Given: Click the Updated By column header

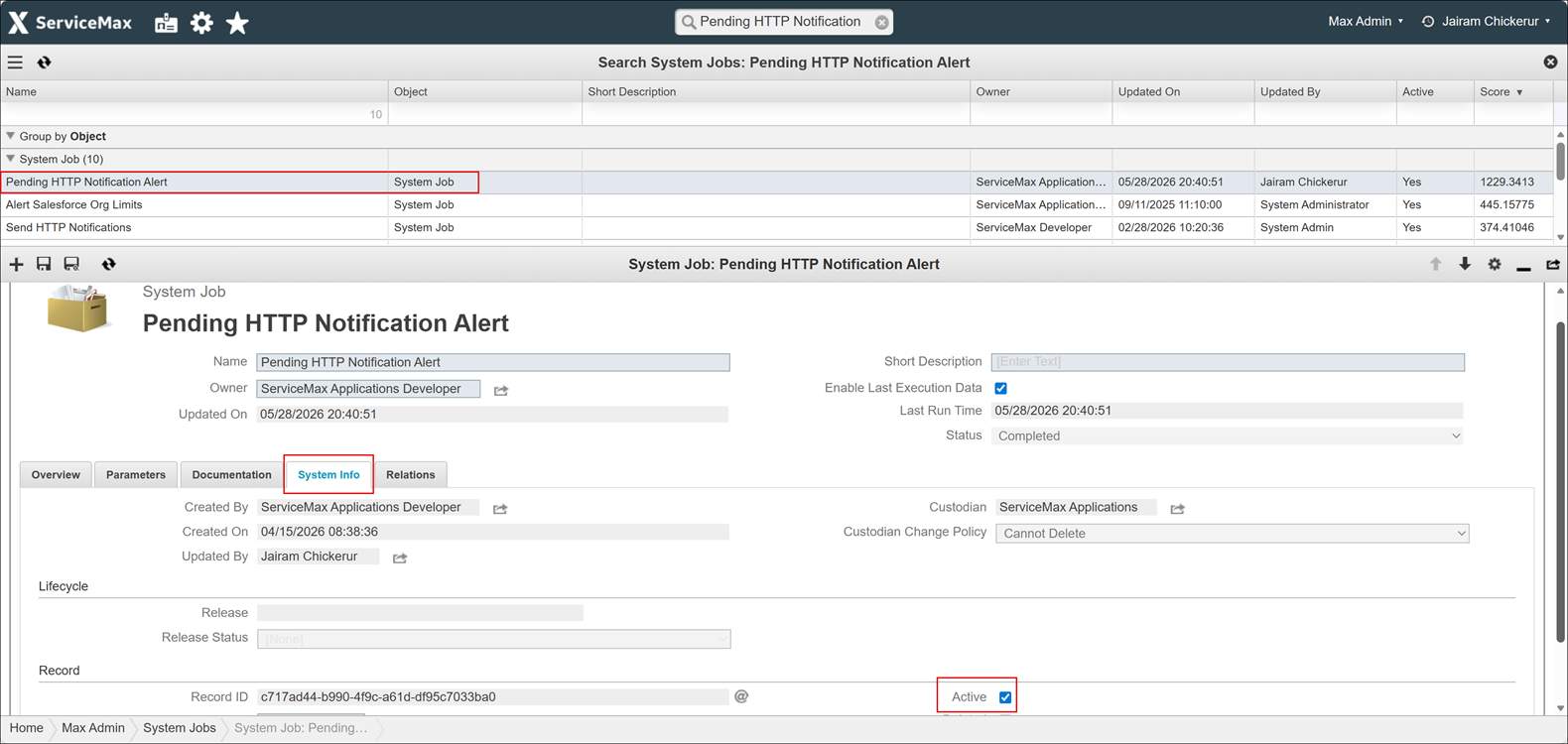Looking at the screenshot, I should pyautogui.click(x=1325, y=91).
